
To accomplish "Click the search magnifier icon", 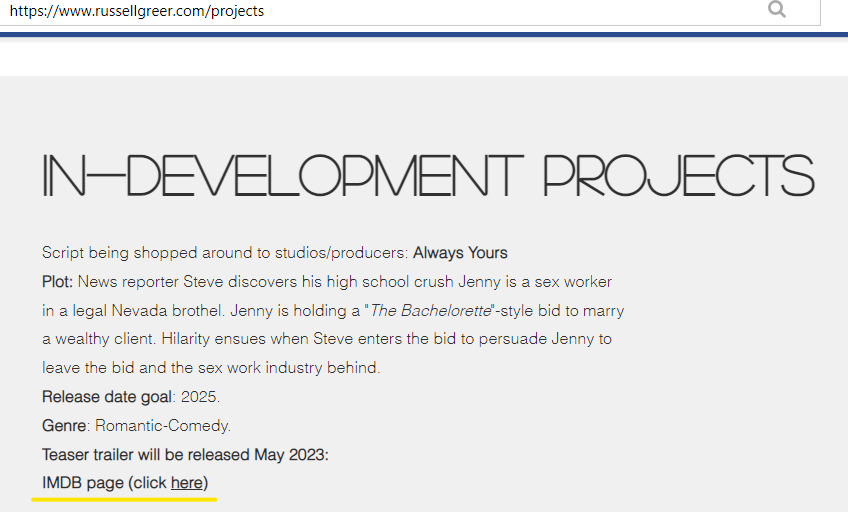I will (777, 9).
